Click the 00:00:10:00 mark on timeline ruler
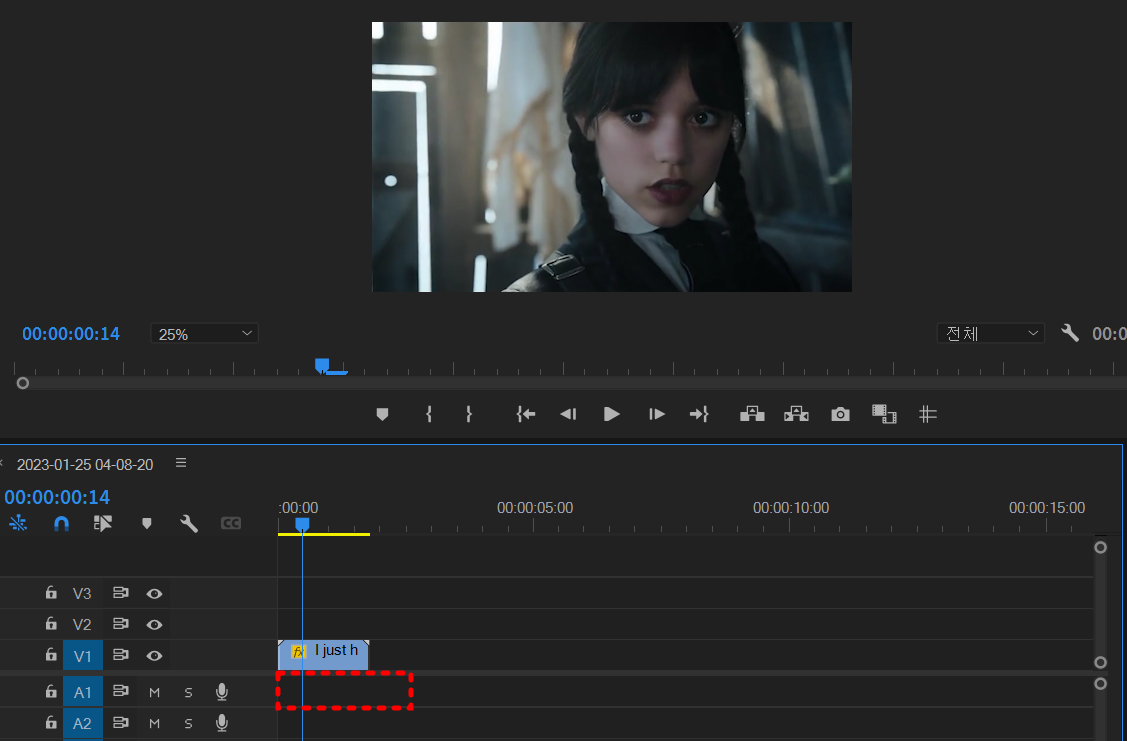 coord(791,507)
